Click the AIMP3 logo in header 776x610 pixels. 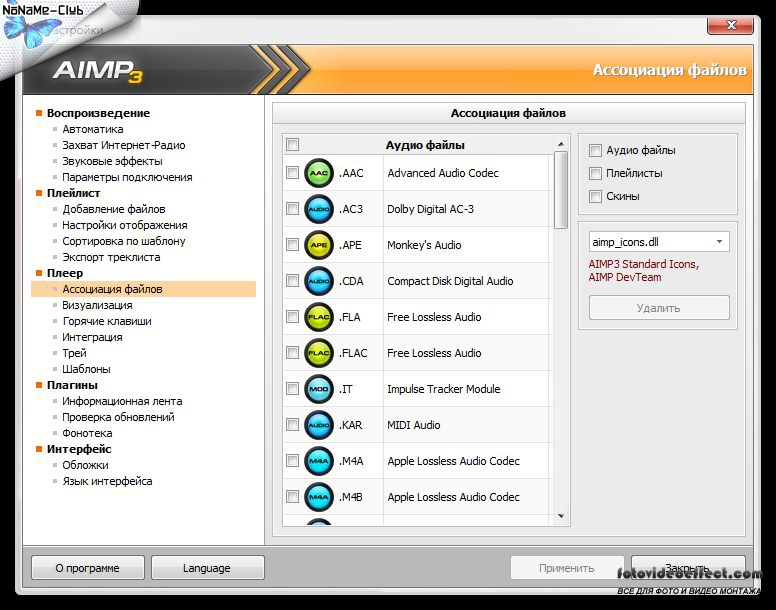point(98,71)
